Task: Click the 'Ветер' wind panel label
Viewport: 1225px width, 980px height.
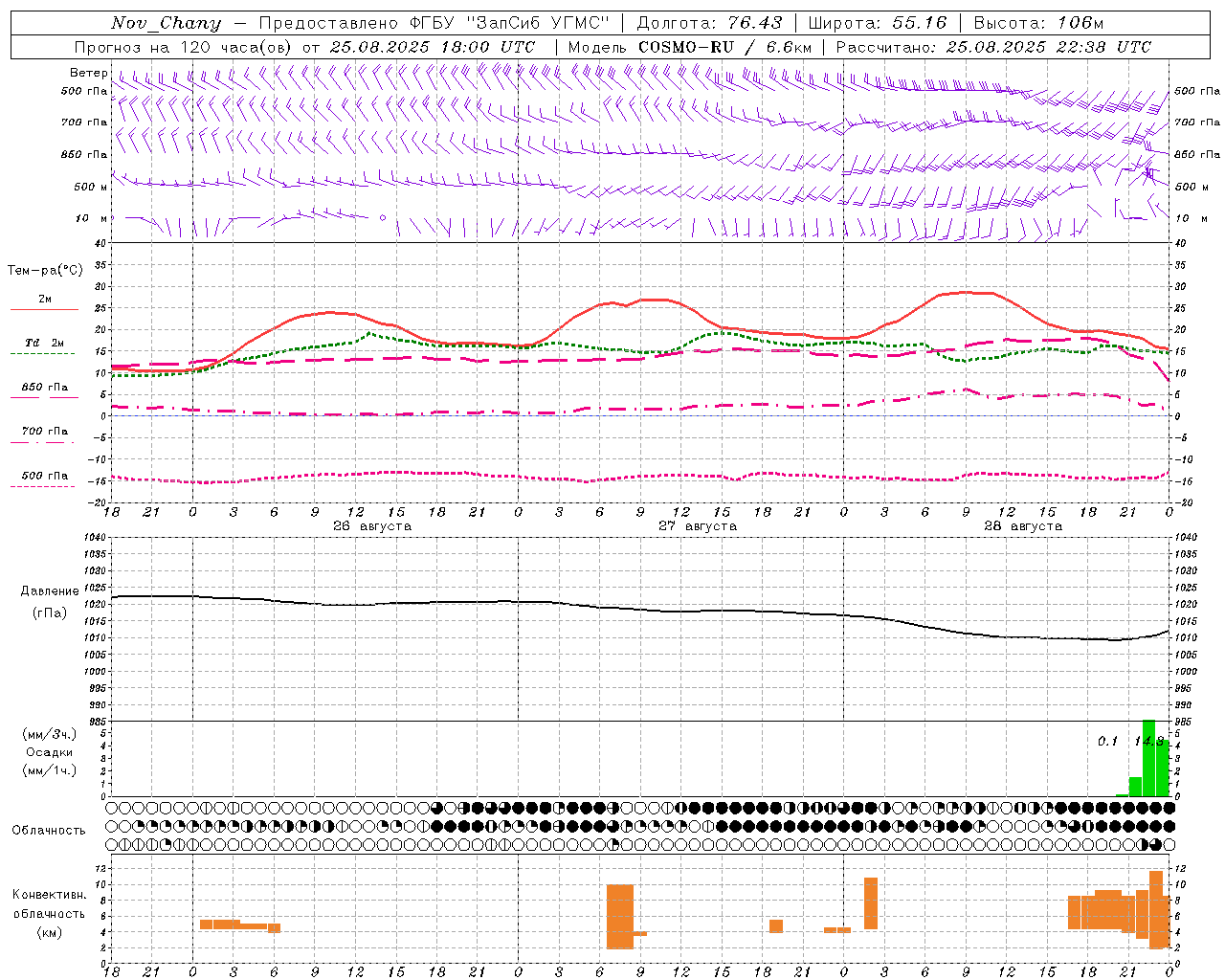Action: pyautogui.click(x=88, y=73)
